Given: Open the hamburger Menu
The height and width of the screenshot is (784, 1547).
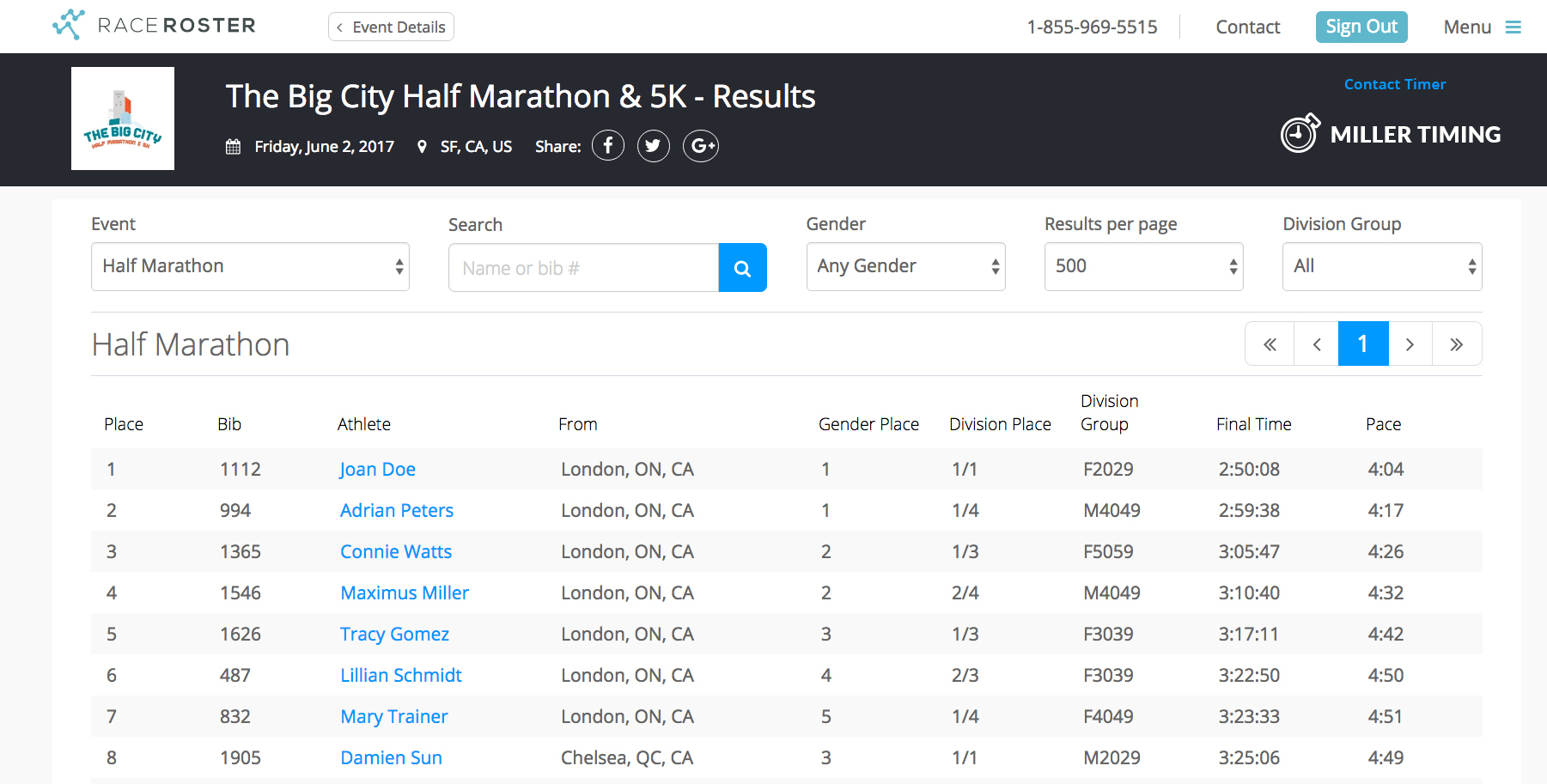Looking at the screenshot, I should coord(1482,27).
